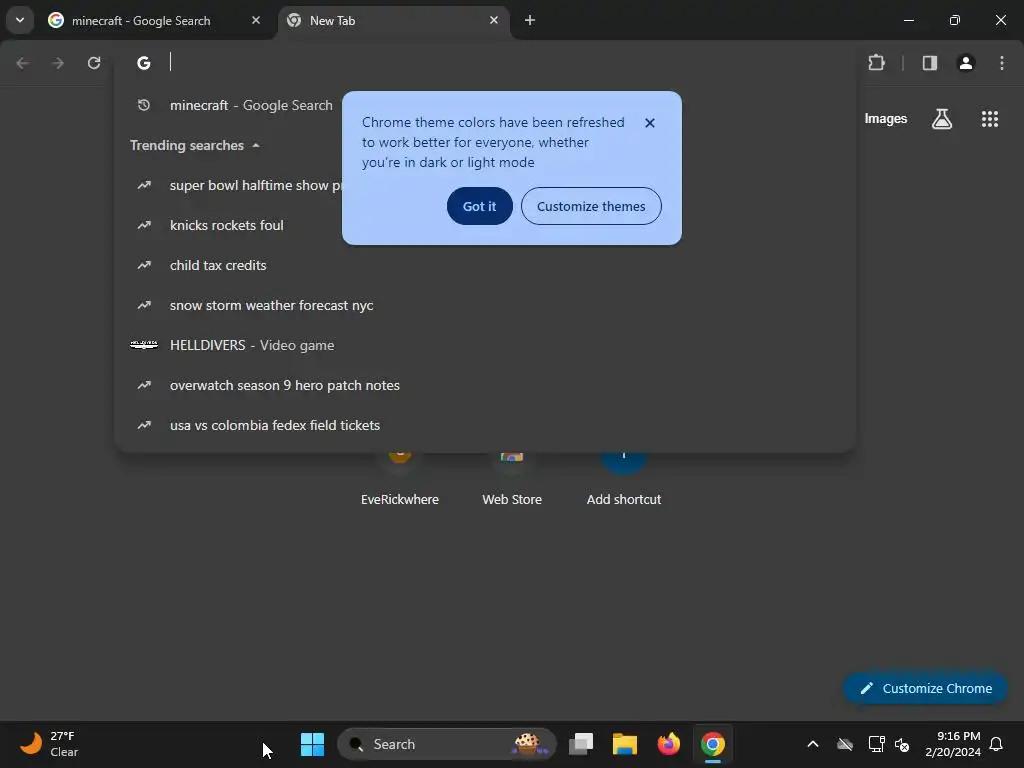Launch Firefox from the taskbar
This screenshot has width=1024, height=768.
point(669,744)
